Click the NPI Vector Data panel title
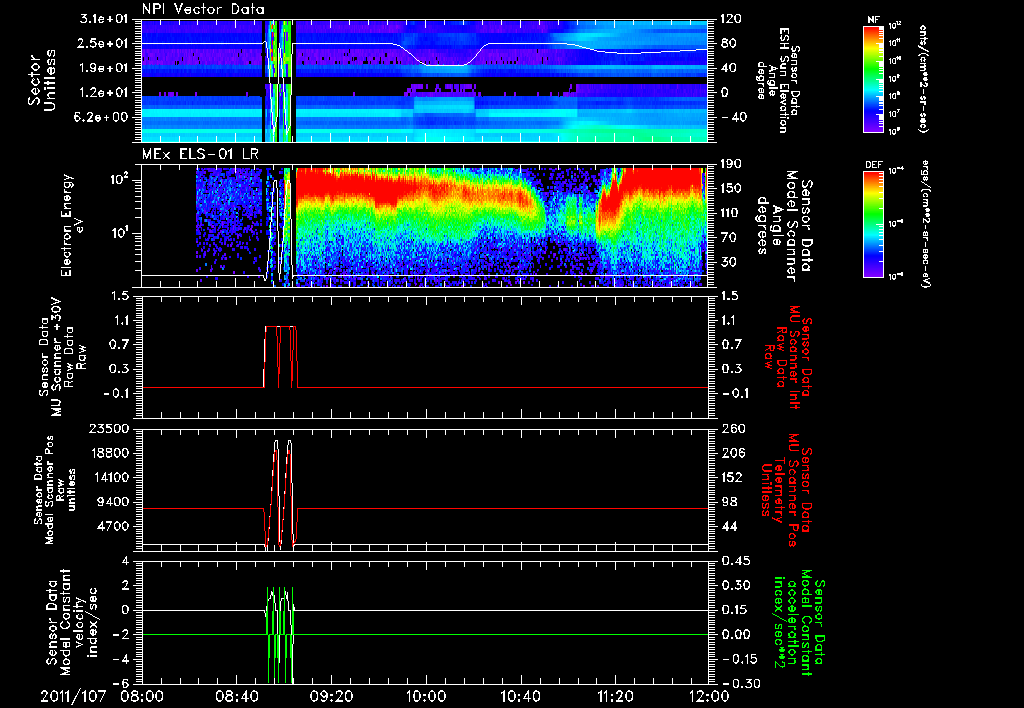The image size is (1024, 708). [203, 9]
